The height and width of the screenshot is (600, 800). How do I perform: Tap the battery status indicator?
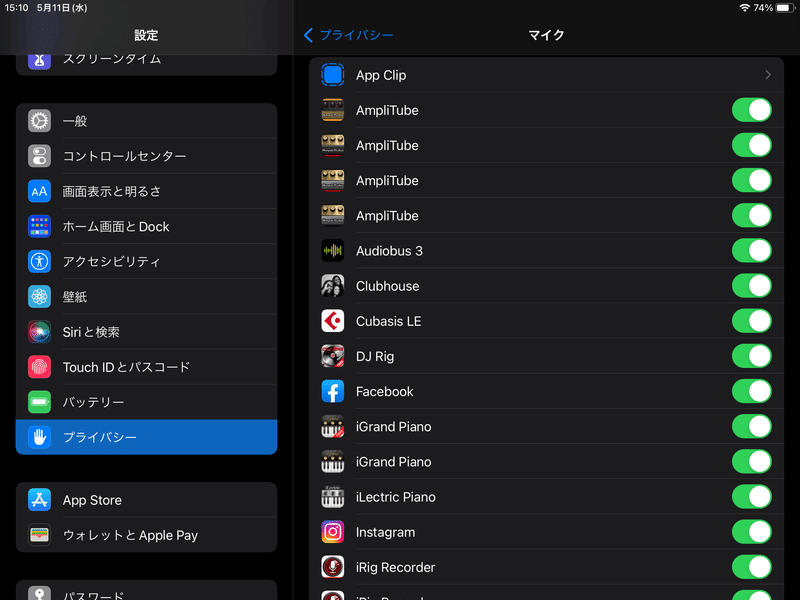(x=785, y=8)
